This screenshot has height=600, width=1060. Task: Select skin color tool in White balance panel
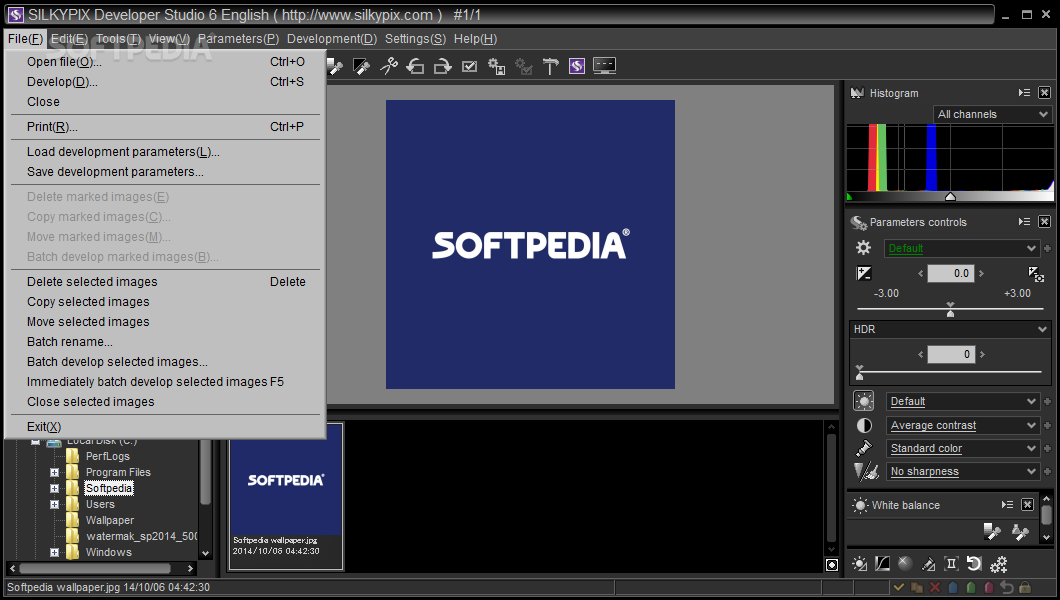click(1020, 532)
